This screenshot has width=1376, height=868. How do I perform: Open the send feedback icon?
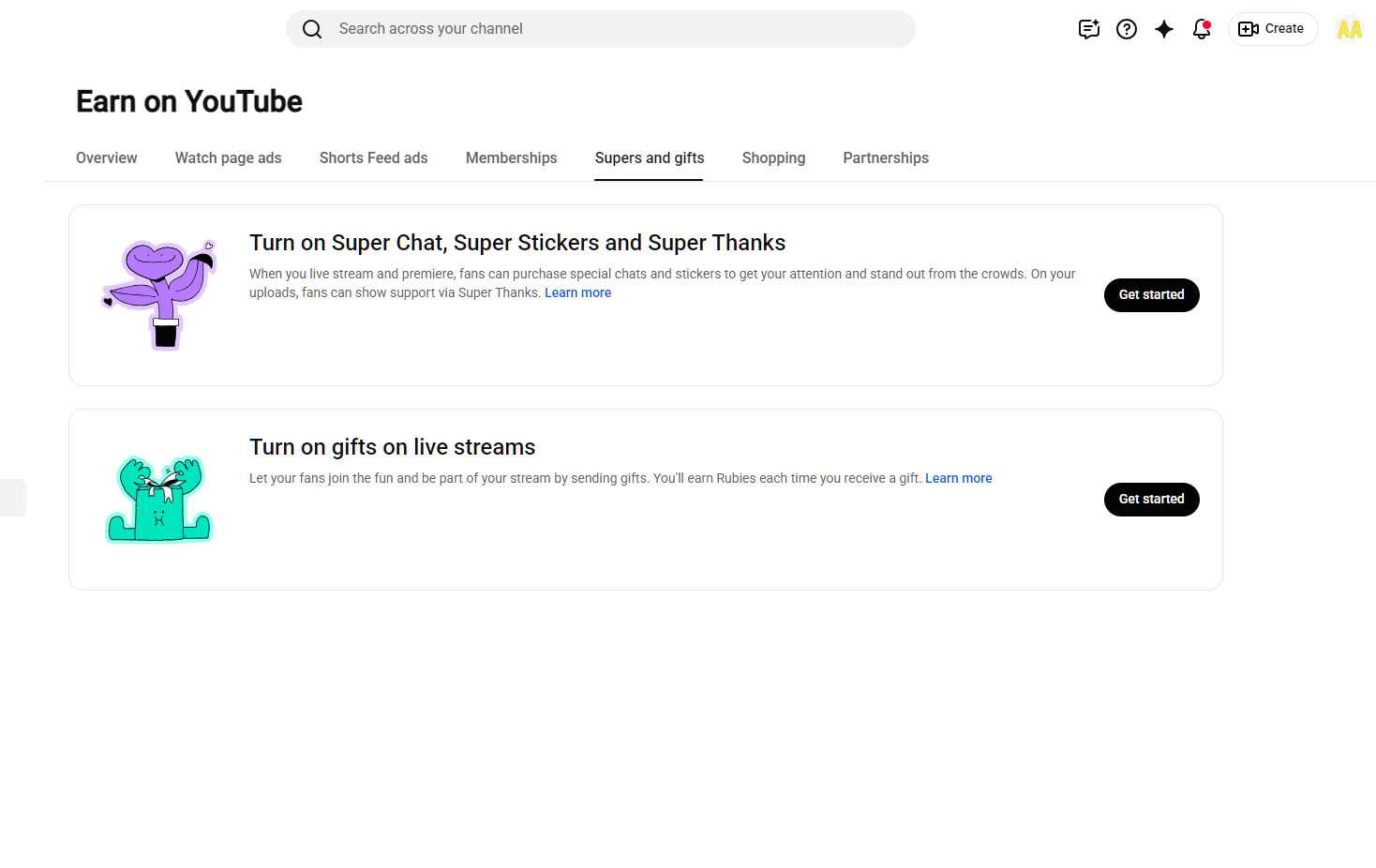click(1088, 29)
